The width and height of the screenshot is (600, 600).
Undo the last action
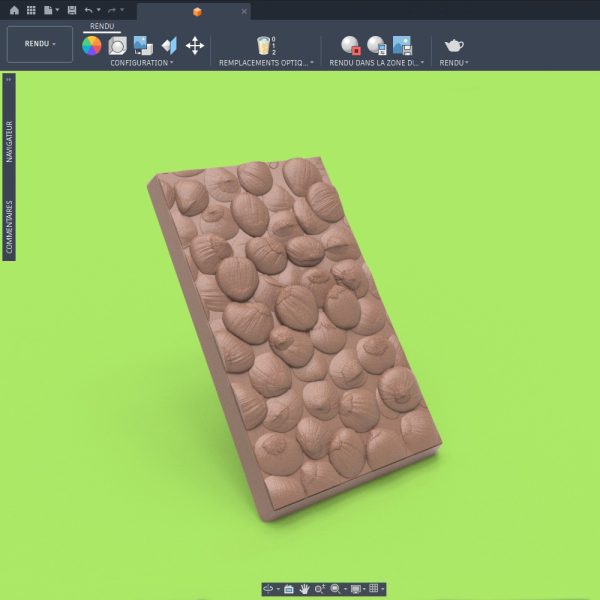click(88, 10)
